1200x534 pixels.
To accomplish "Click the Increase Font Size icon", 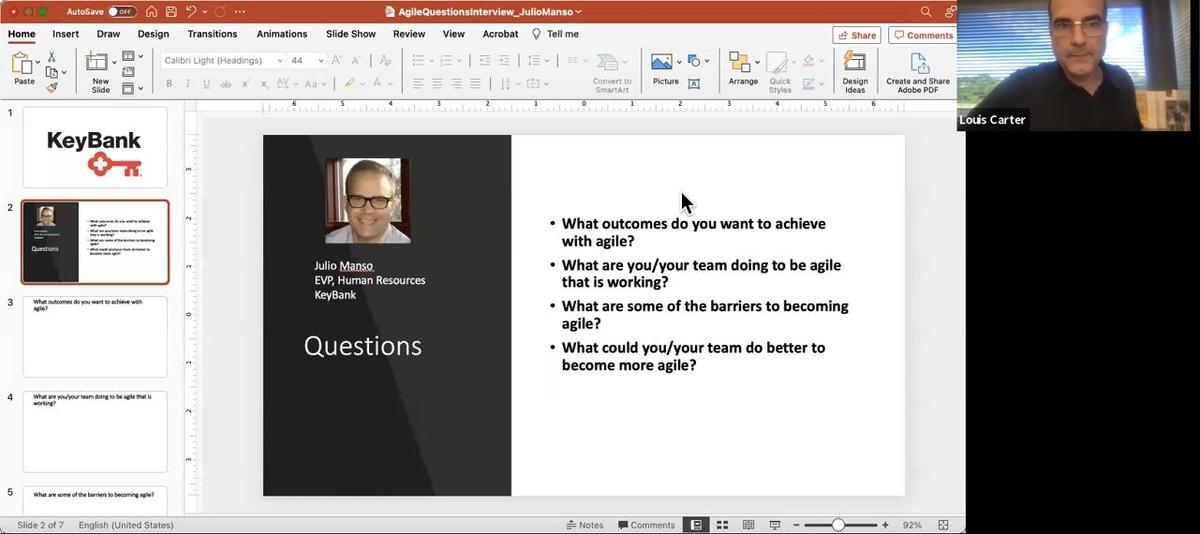I will 337,60.
